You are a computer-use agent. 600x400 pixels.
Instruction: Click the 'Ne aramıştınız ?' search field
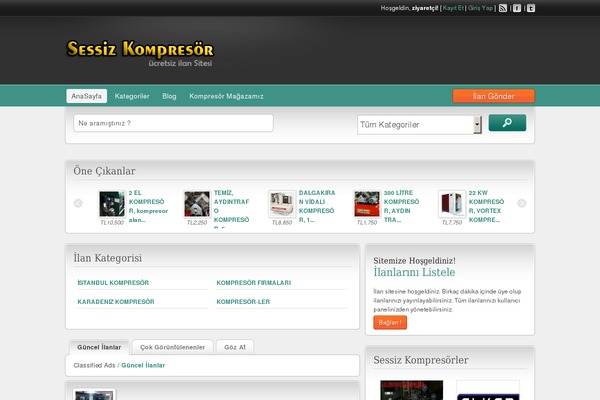pos(173,123)
